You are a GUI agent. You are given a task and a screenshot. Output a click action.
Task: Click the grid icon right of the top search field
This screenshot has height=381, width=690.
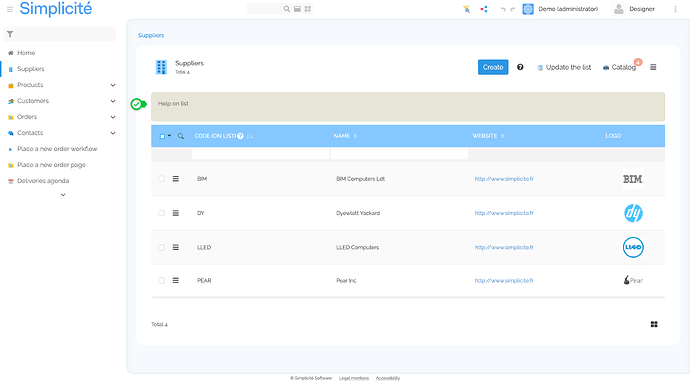pos(308,9)
